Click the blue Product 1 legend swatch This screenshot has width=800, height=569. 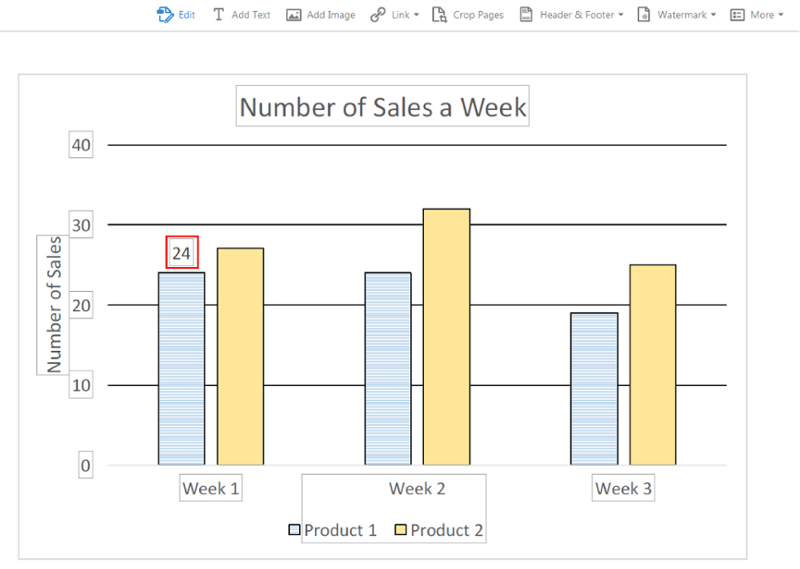pyautogui.click(x=294, y=529)
